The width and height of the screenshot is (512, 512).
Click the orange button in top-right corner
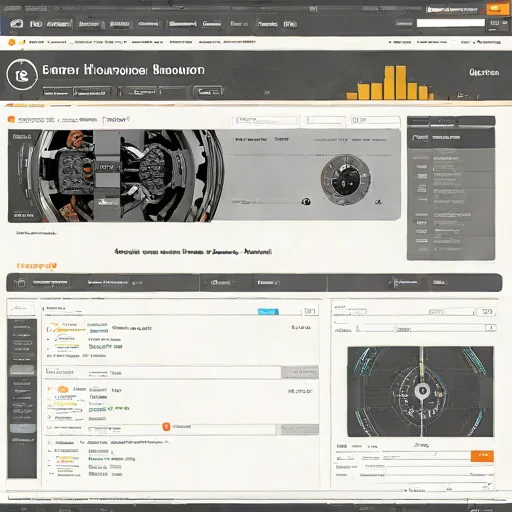(497, 9)
